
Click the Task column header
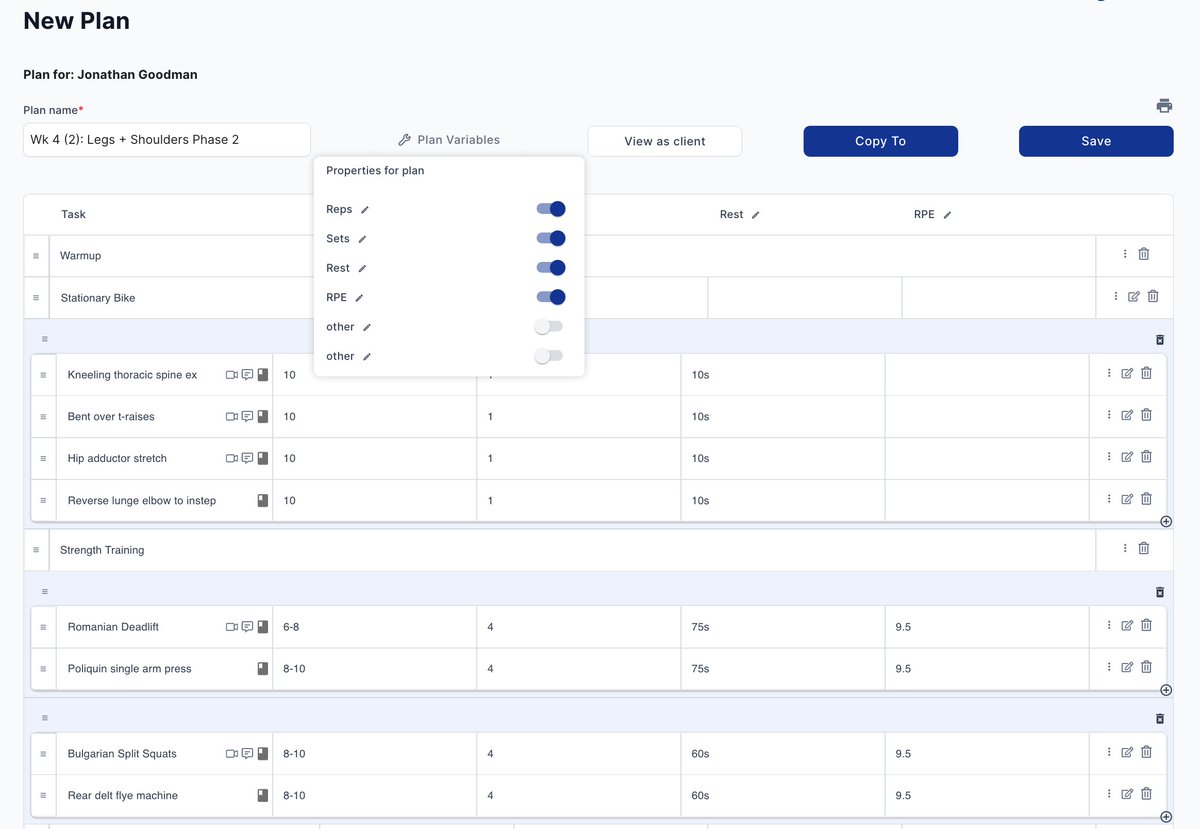[73, 215]
